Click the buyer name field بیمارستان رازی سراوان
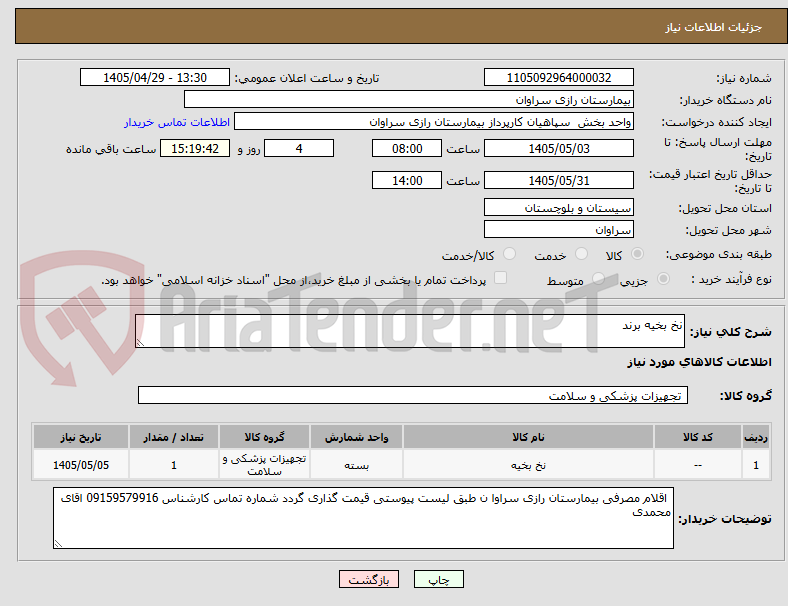 click(409, 99)
